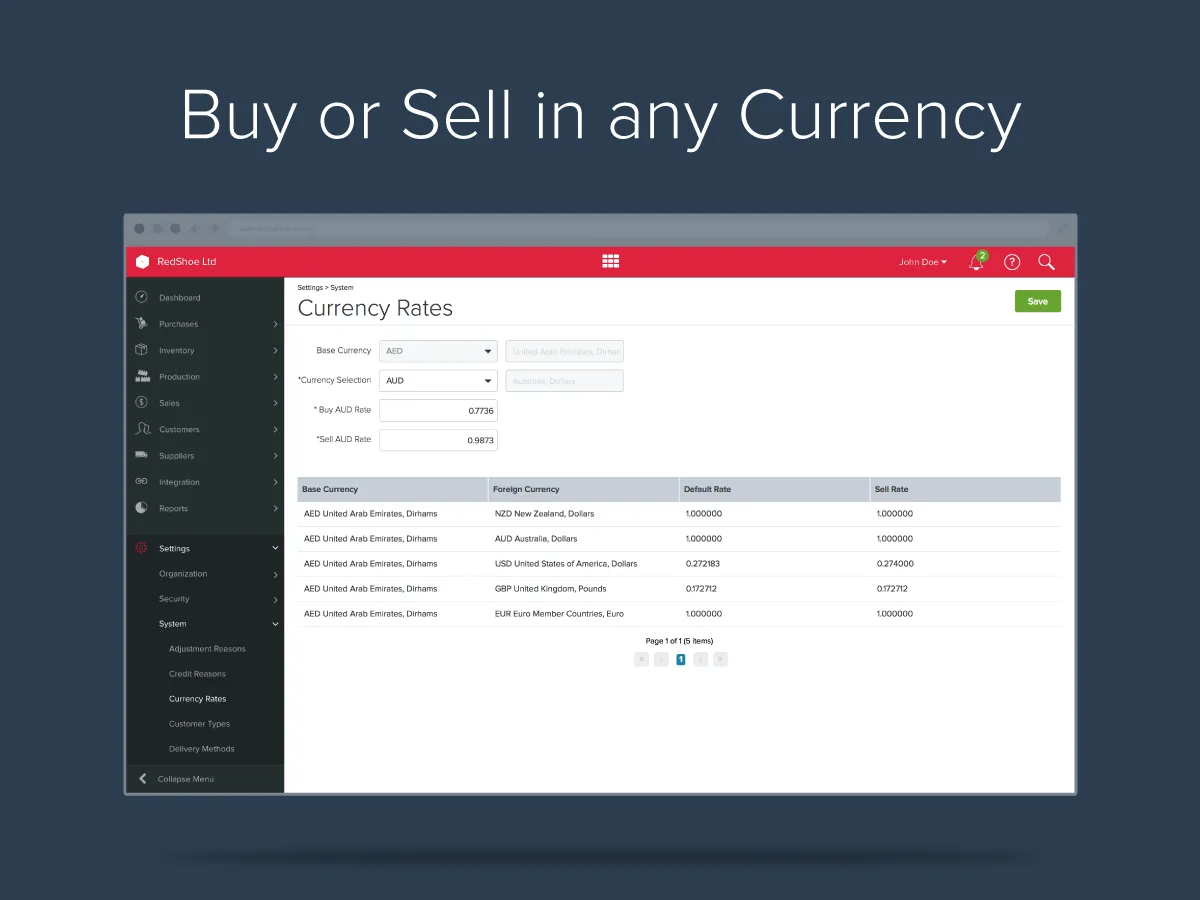This screenshot has height=900, width=1200.
Task: Sort by Sell Rate column header
Action: tap(965, 489)
